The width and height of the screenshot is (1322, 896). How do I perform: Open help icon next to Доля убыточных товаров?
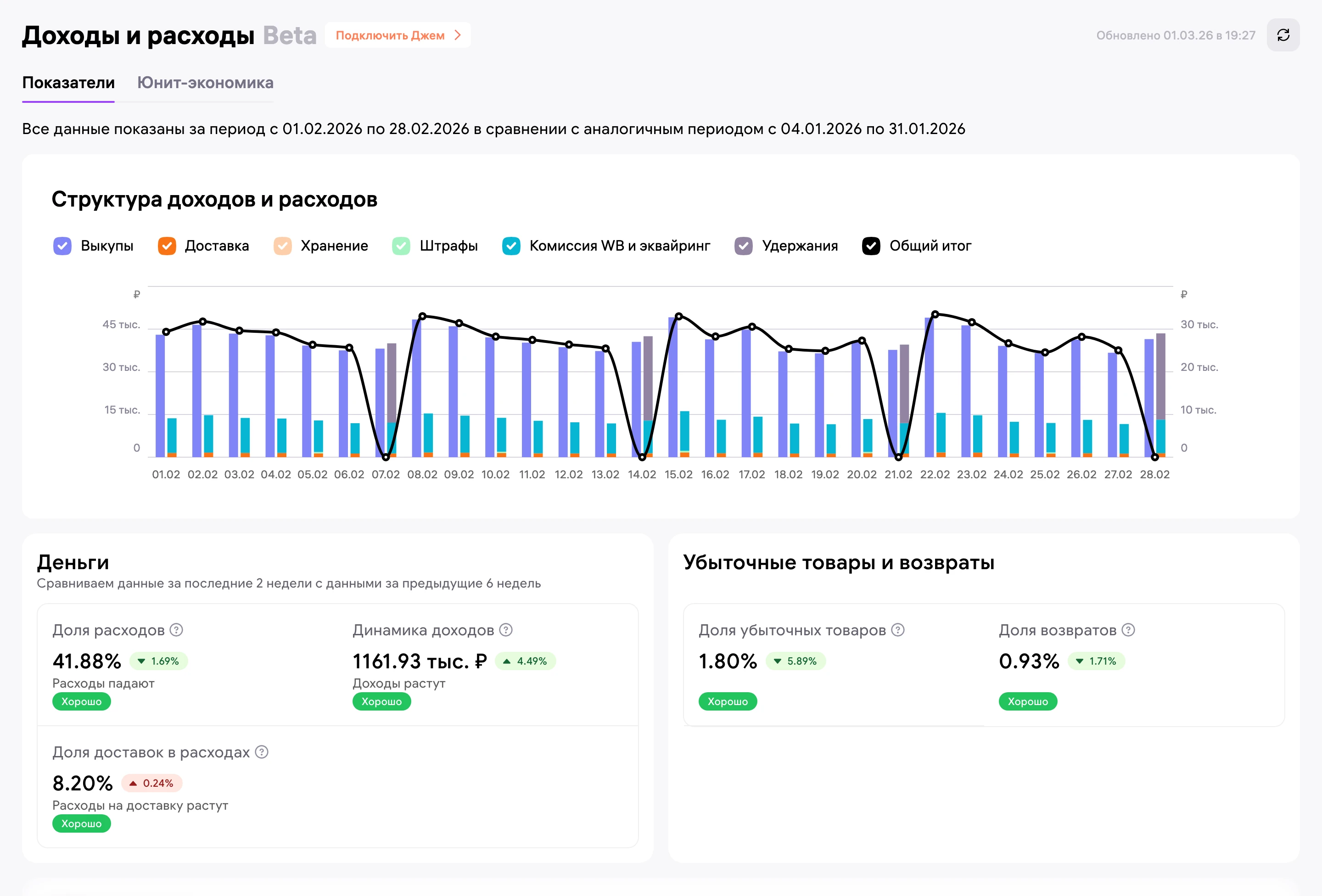coord(898,630)
